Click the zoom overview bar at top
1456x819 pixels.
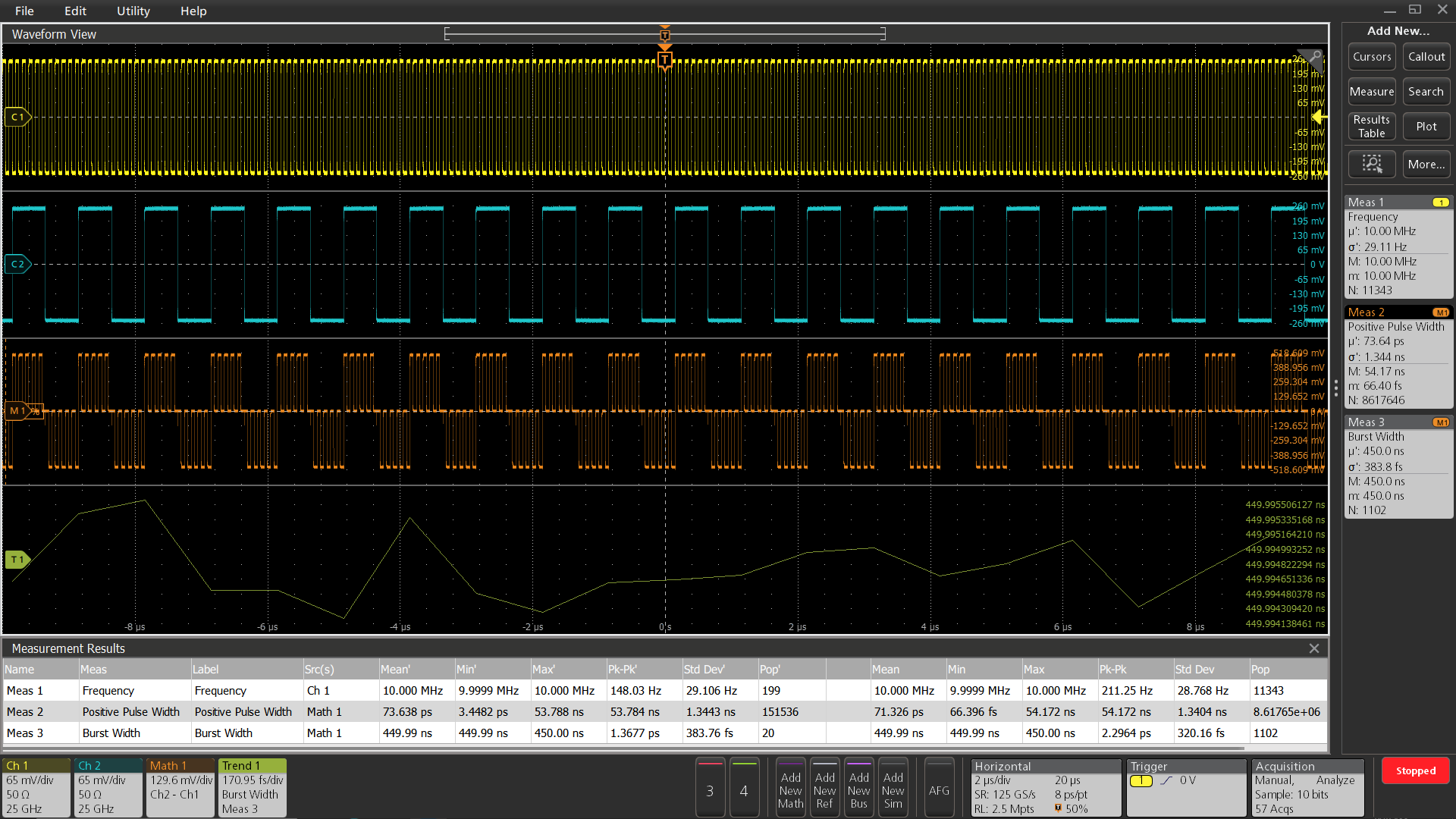click(x=665, y=33)
